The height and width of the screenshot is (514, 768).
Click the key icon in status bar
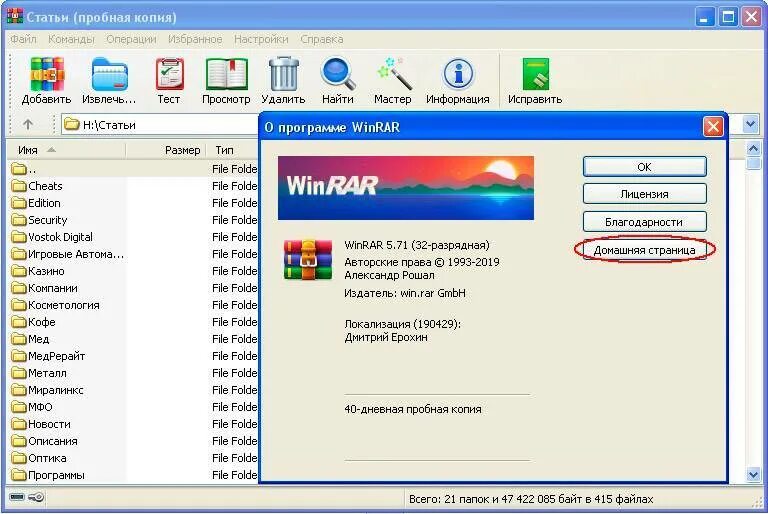(x=36, y=497)
